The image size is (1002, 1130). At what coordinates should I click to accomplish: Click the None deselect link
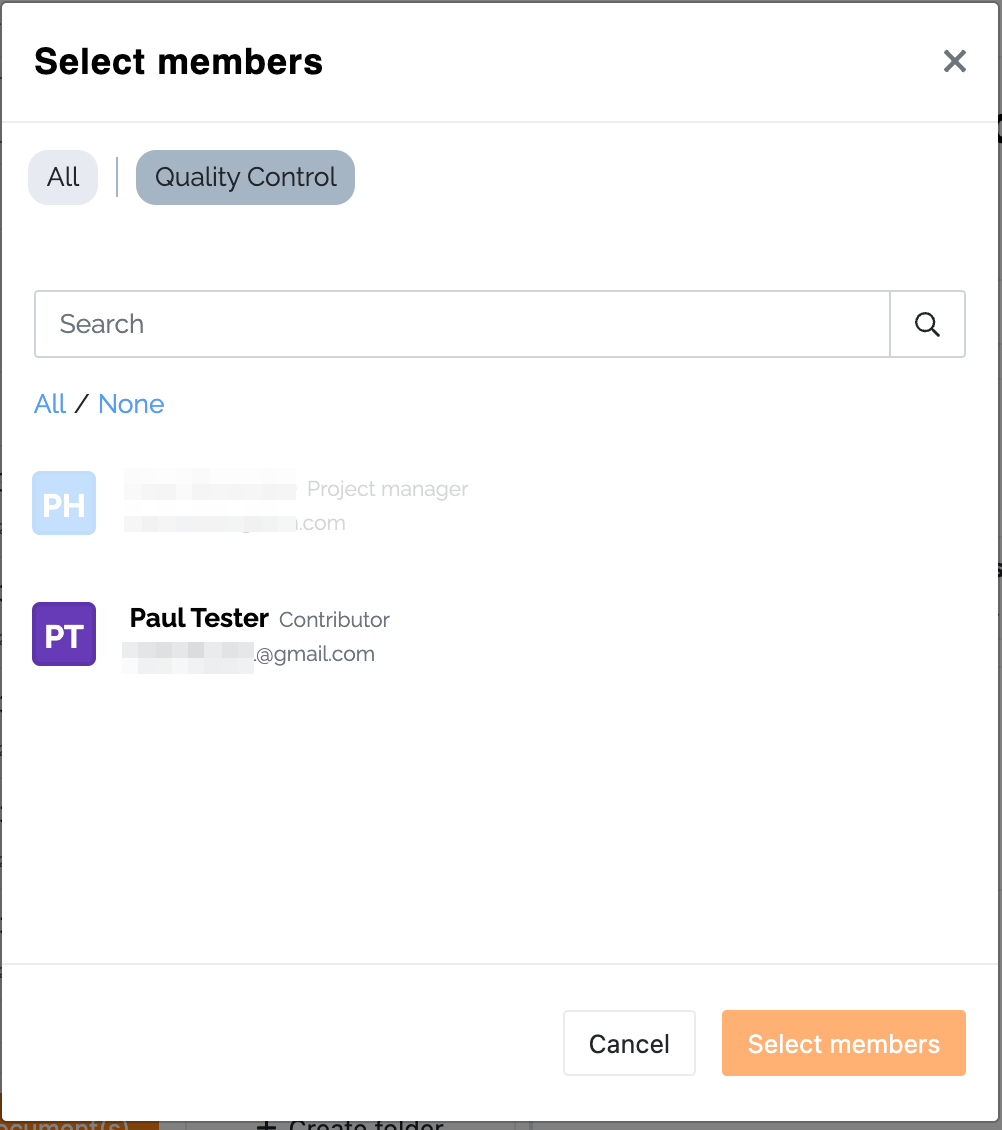click(x=131, y=404)
